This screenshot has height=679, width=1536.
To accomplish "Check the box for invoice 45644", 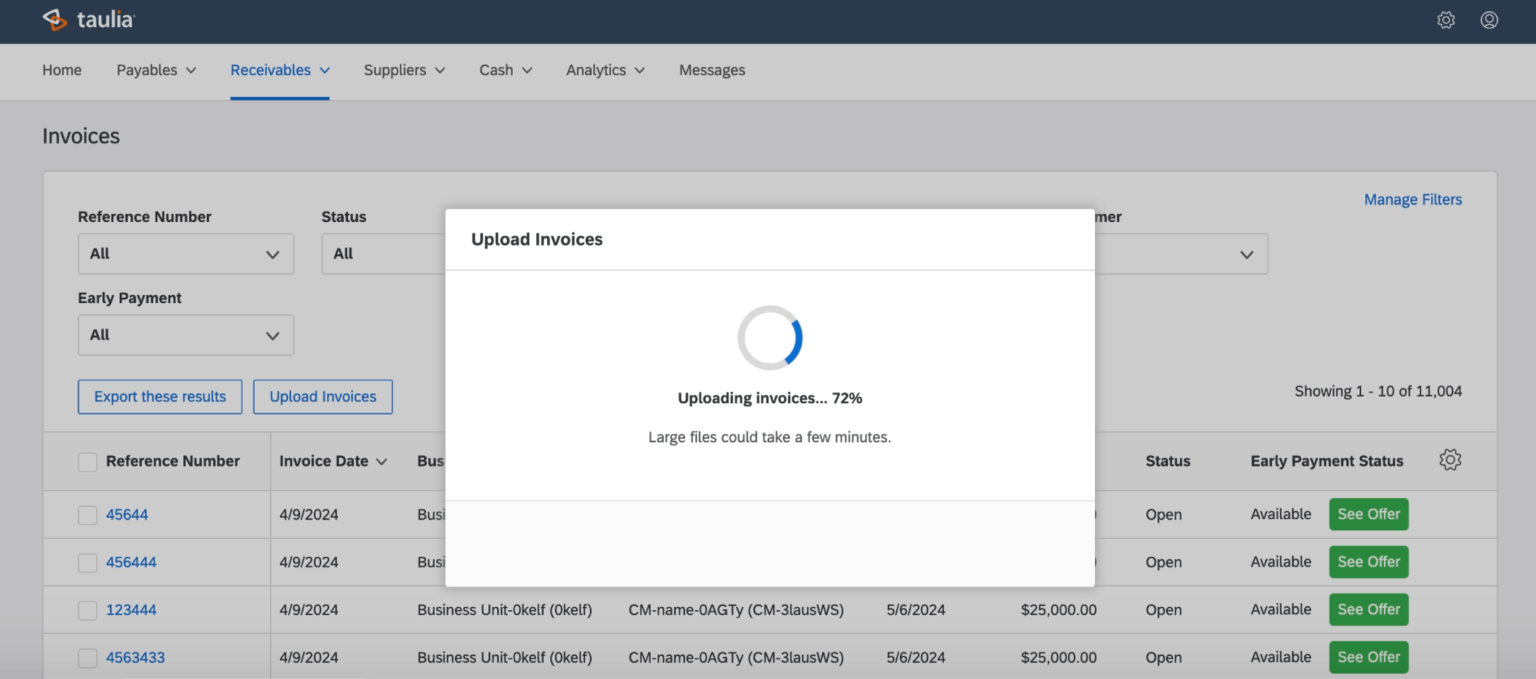I will click(x=88, y=515).
